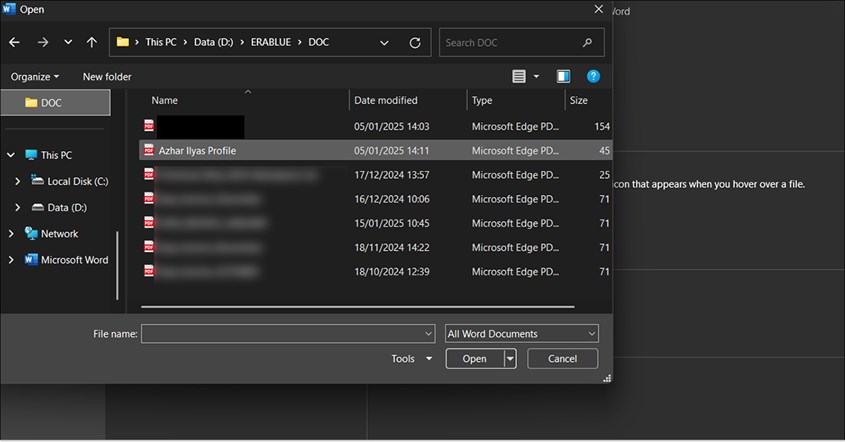The image size is (845, 442).
Task: Expand the address bar history dropdown
Action: (x=384, y=43)
